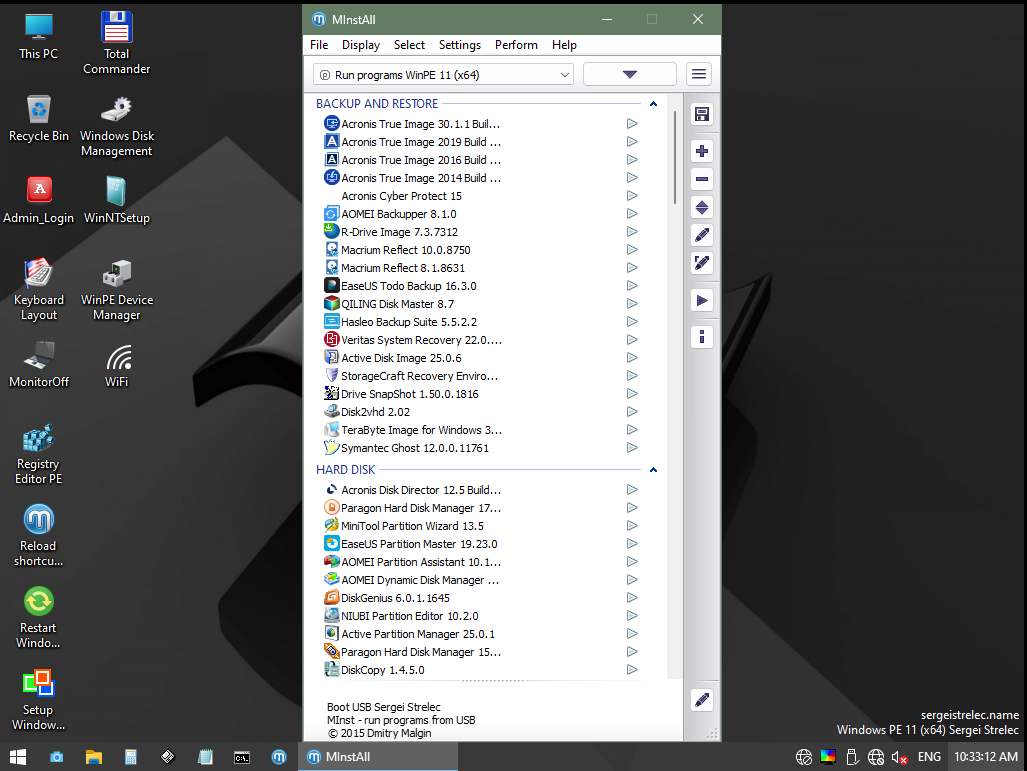
Task: Open the Perform menu
Action: pyautogui.click(x=516, y=45)
